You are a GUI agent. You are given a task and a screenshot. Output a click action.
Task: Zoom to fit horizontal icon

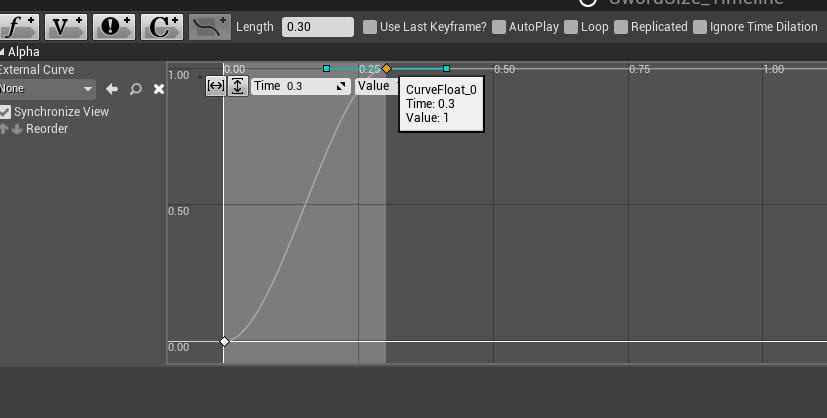(215, 86)
